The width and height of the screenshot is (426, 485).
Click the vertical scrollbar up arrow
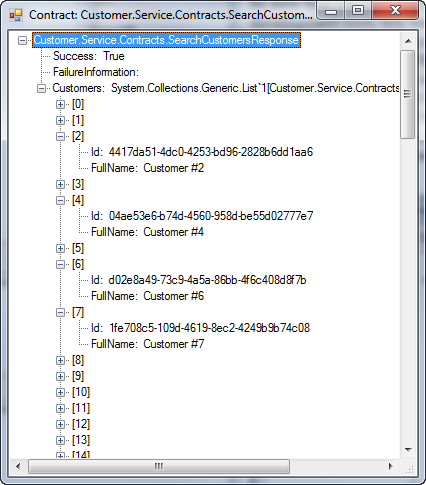pyautogui.click(x=408, y=41)
